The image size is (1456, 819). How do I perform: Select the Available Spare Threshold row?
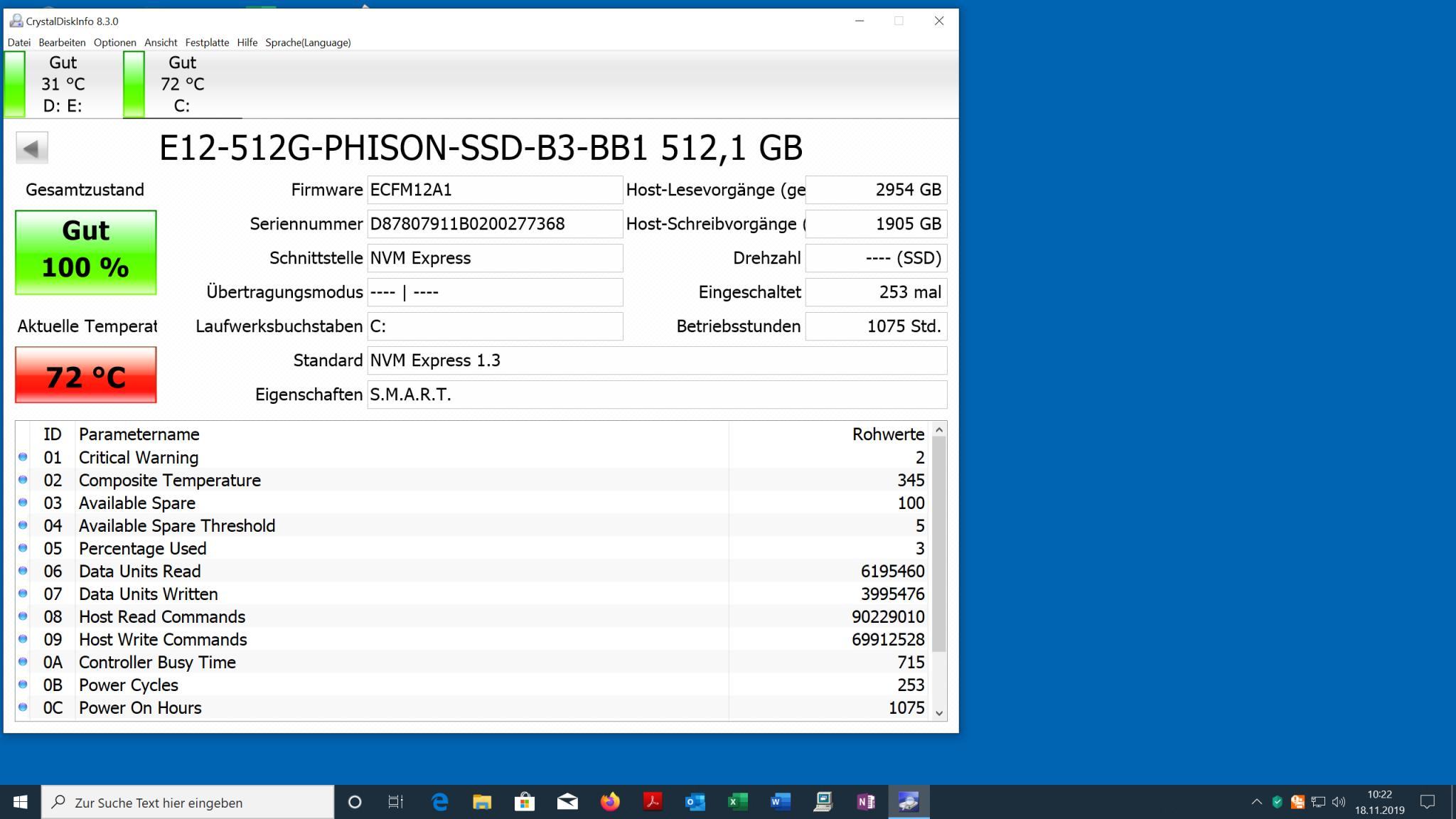pyautogui.click(x=473, y=525)
